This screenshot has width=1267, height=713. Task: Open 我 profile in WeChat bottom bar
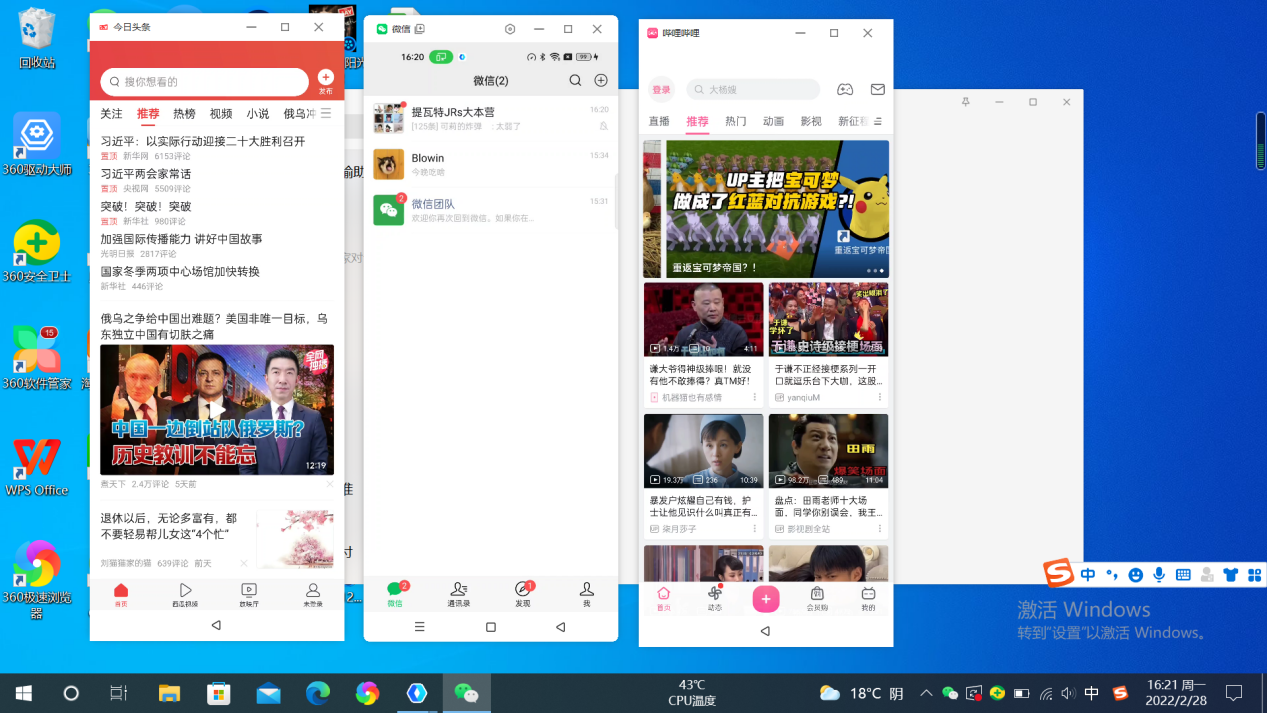(587, 594)
